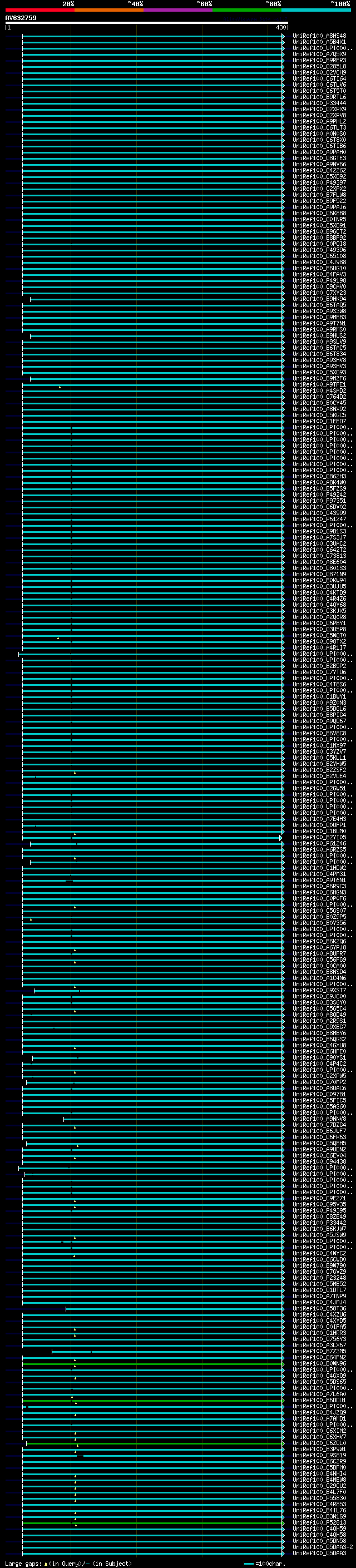The image size is (356, 1568).
Task: Select the UniRef100_A5B4K1 hit label
Action: [x=319, y=42]
